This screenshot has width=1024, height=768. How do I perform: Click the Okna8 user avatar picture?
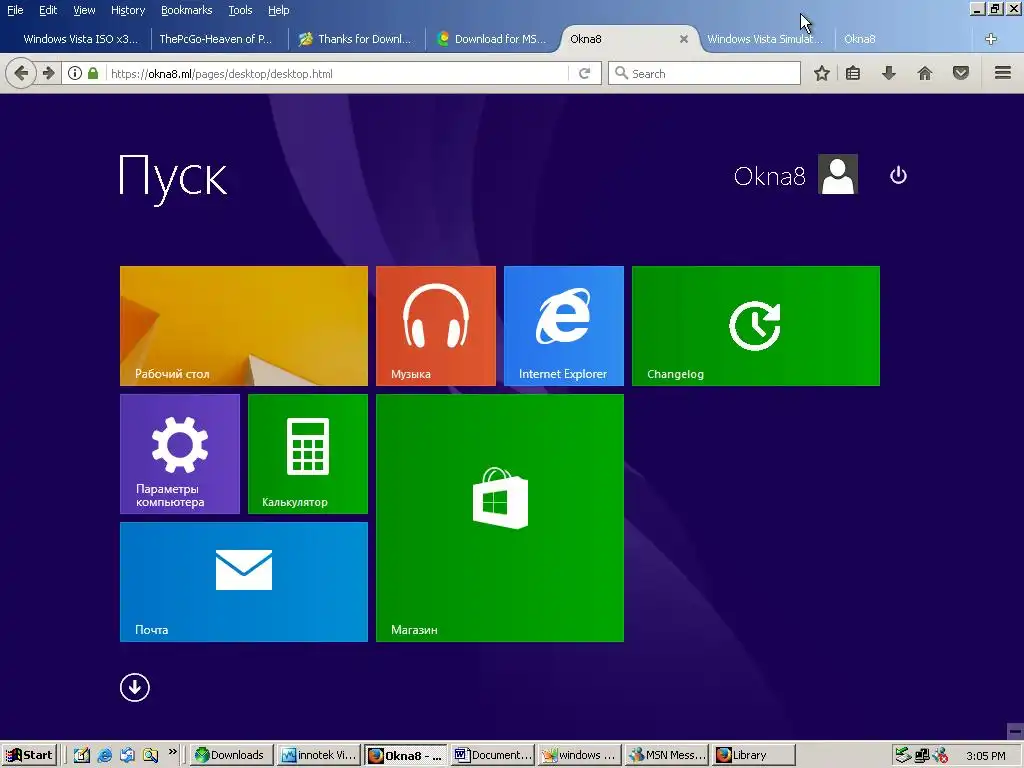(x=838, y=174)
